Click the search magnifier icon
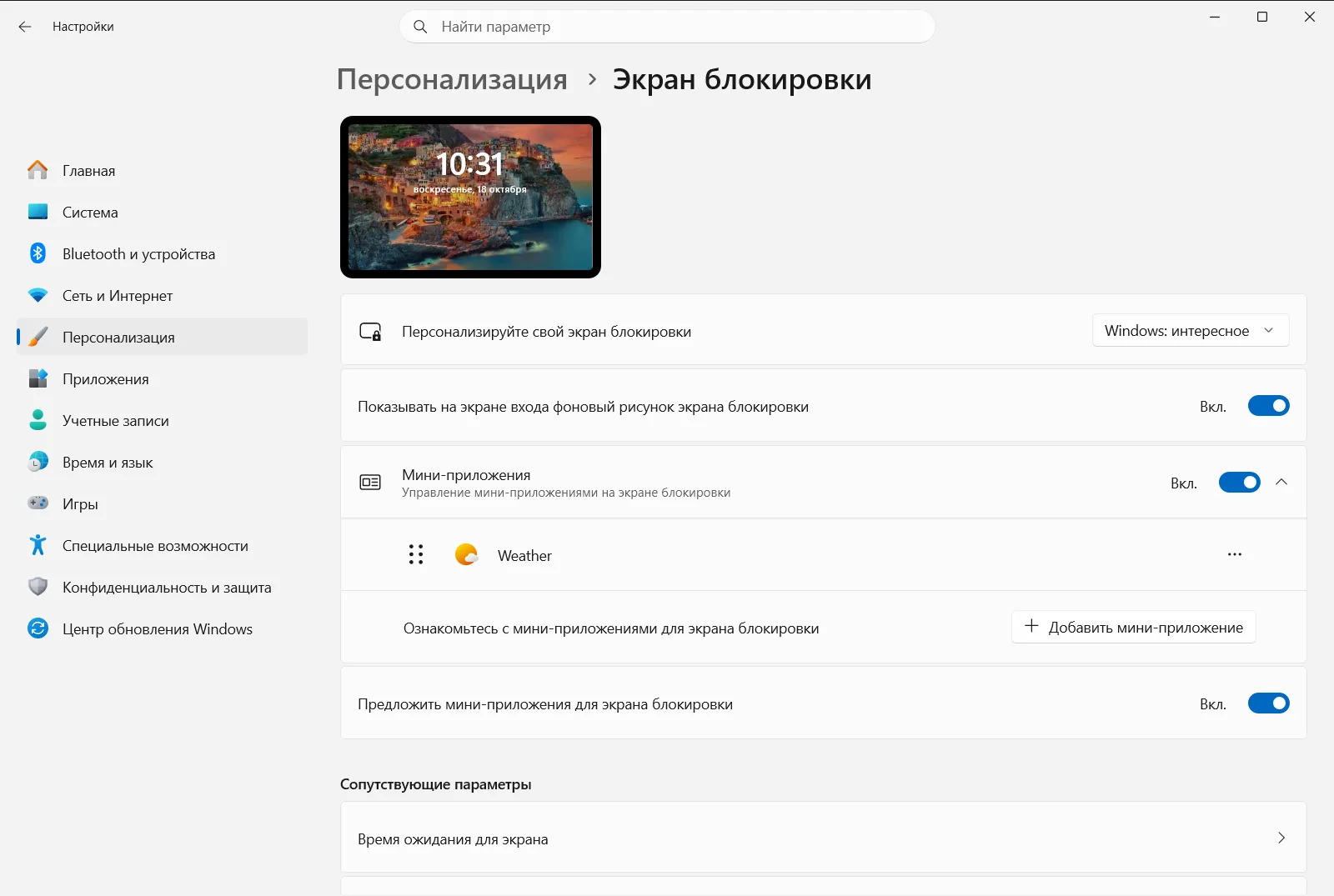This screenshot has width=1334, height=896. pyautogui.click(x=421, y=27)
